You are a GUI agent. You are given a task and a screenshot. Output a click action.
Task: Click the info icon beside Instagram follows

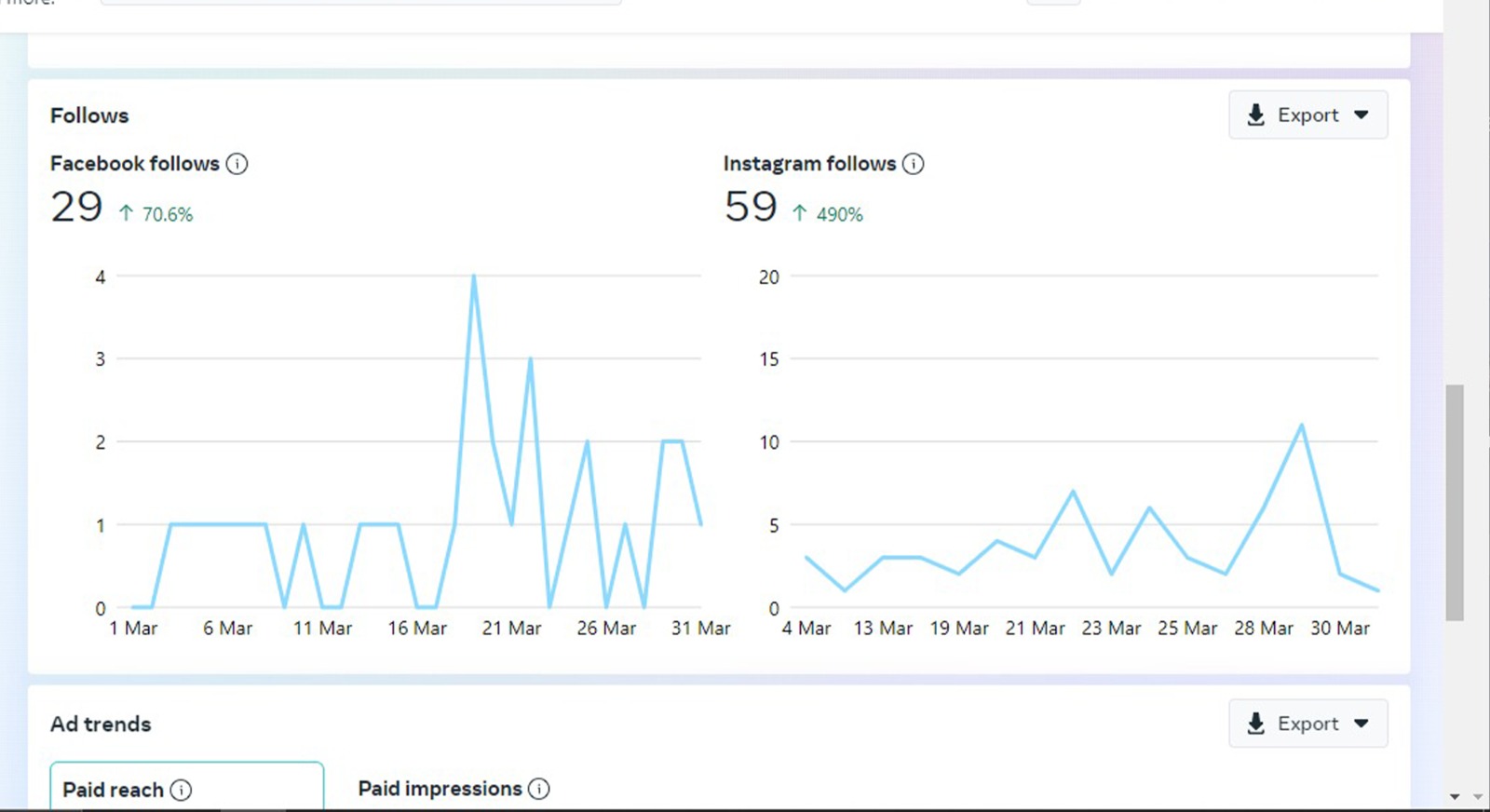[914, 164]
